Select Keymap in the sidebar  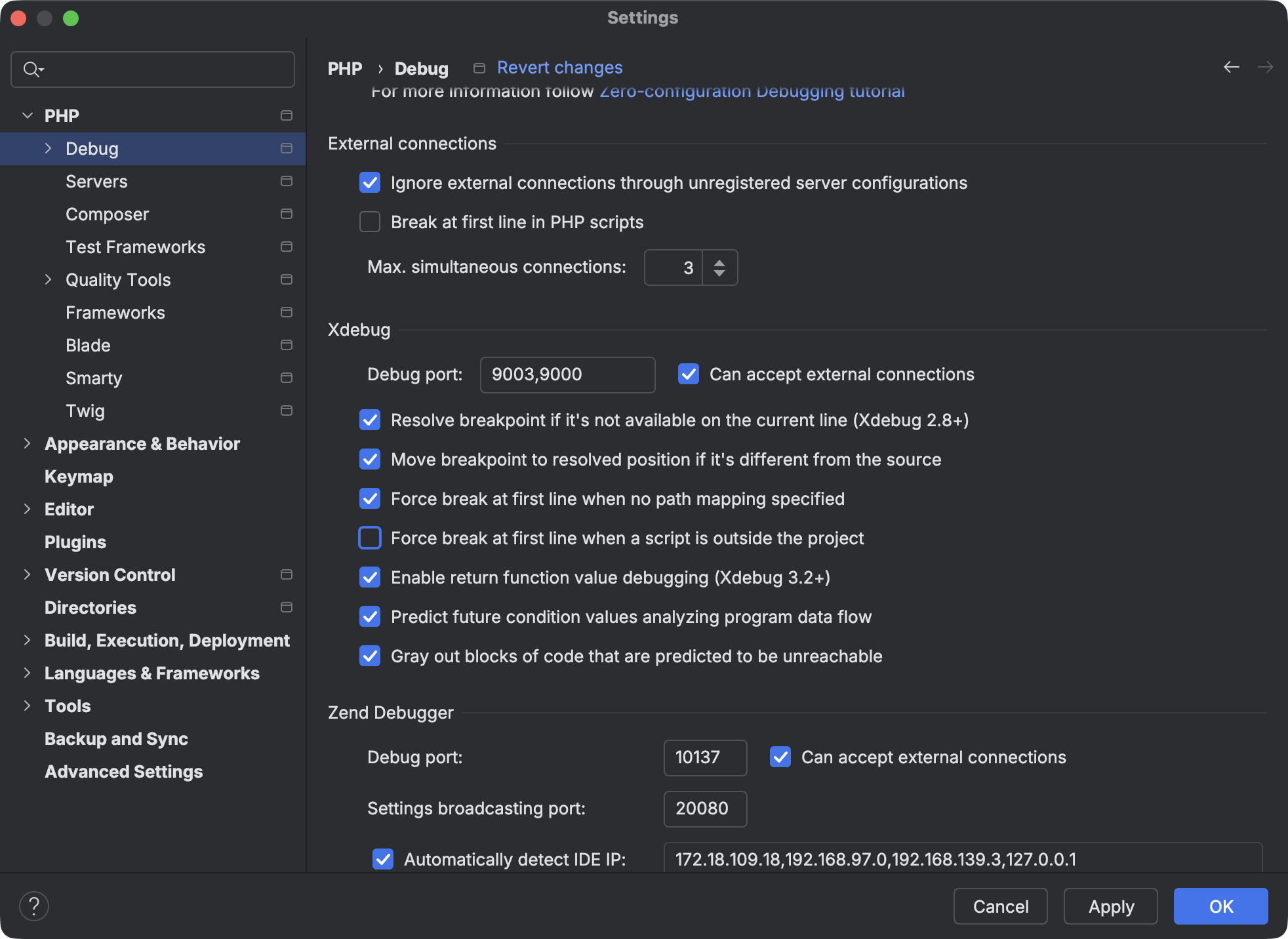pyautogui.click(x=79, y=476)
